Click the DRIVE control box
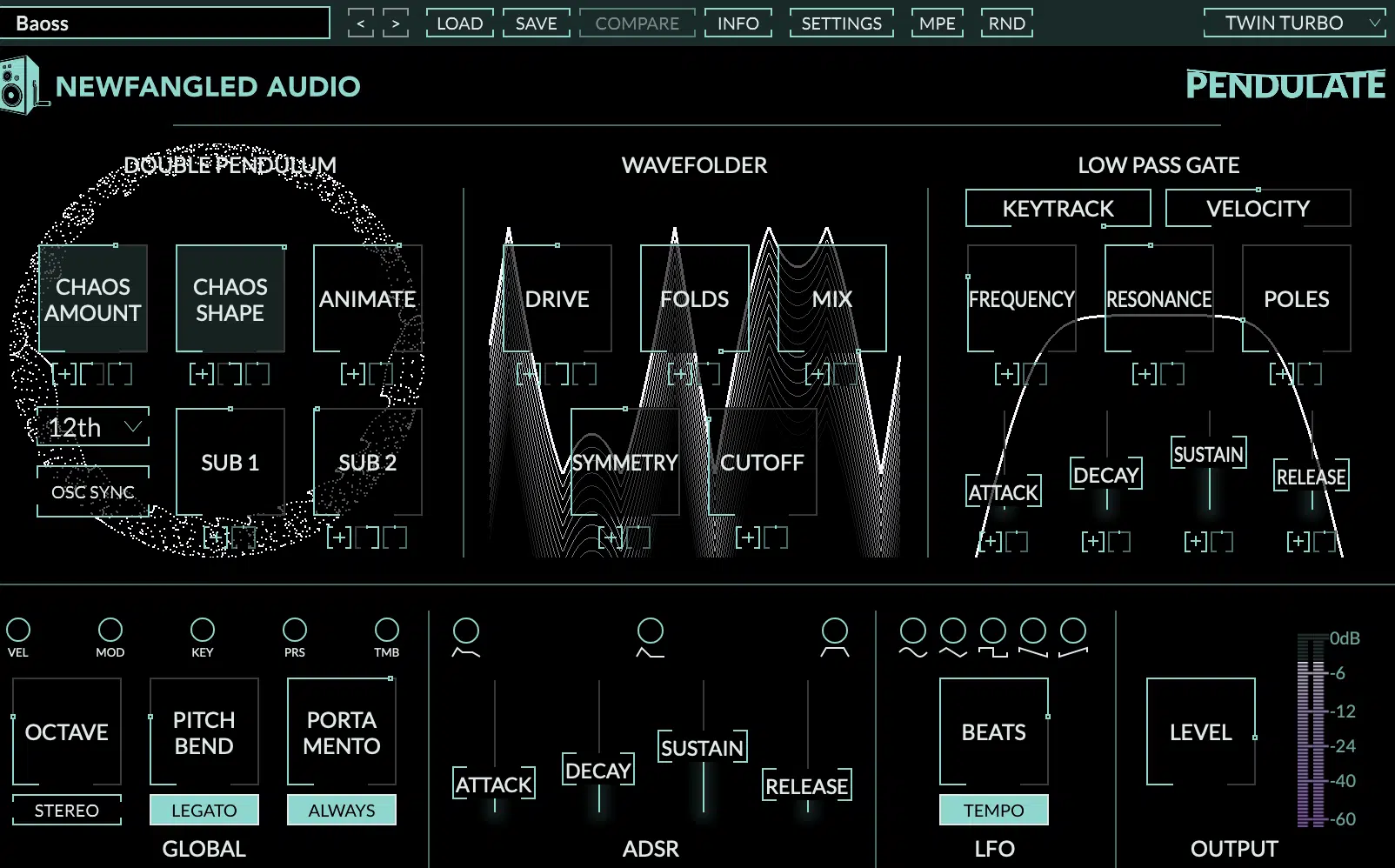The width and height of the screenshot is (1395, 868). pos(557,298)
